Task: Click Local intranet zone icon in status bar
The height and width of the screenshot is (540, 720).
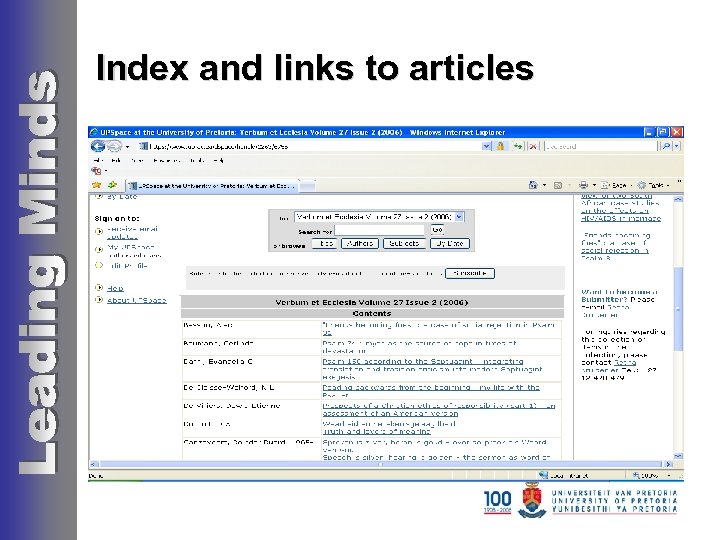Action: coord(543,475)
